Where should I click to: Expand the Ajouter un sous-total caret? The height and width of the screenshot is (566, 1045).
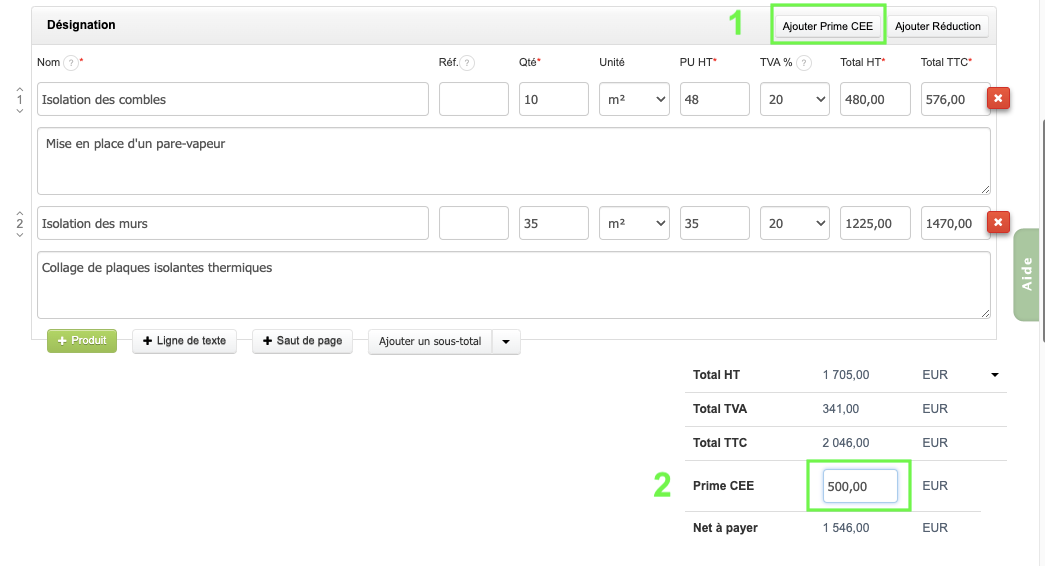point(505,342)
